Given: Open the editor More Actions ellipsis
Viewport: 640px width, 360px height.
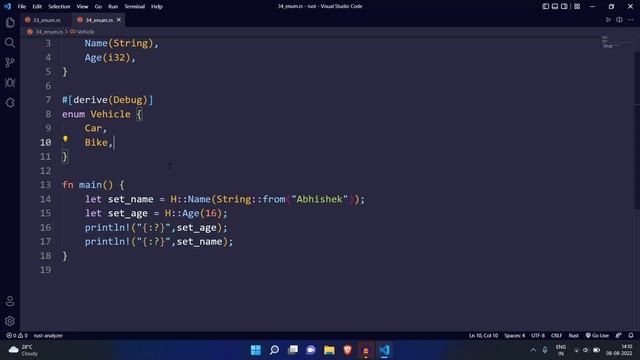Looking at the screenshot, I should [630, 20].
